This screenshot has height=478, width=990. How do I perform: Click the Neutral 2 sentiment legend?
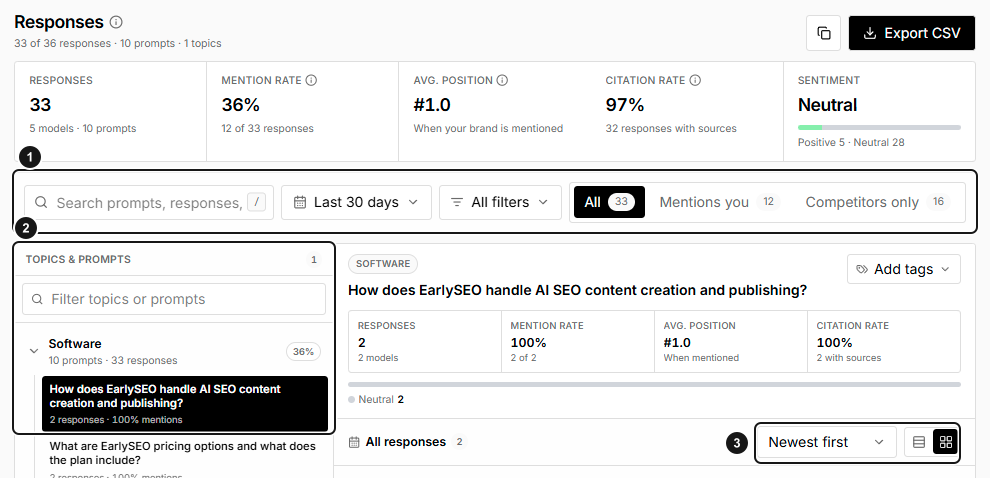tap(376, 399)
